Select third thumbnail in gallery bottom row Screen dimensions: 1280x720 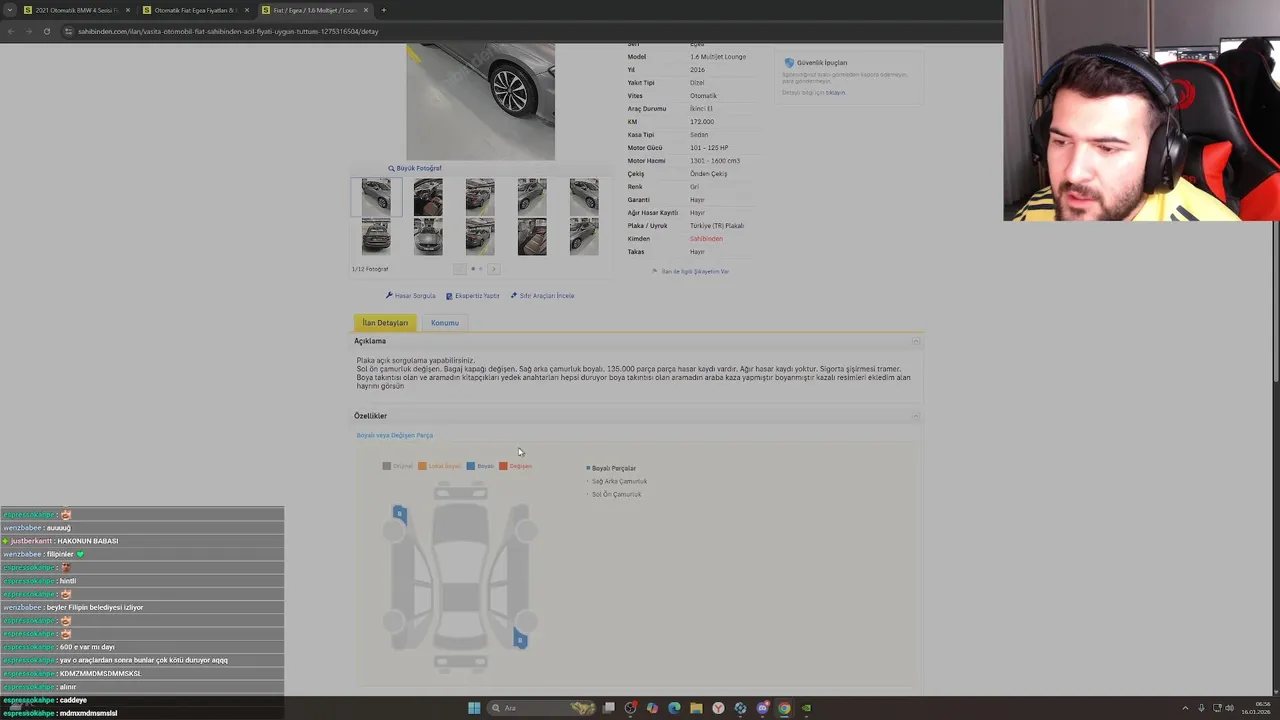point(480,237)
